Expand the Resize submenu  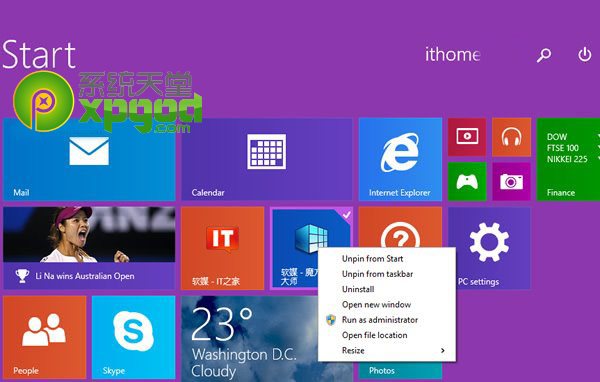click(x=387, y=351)
